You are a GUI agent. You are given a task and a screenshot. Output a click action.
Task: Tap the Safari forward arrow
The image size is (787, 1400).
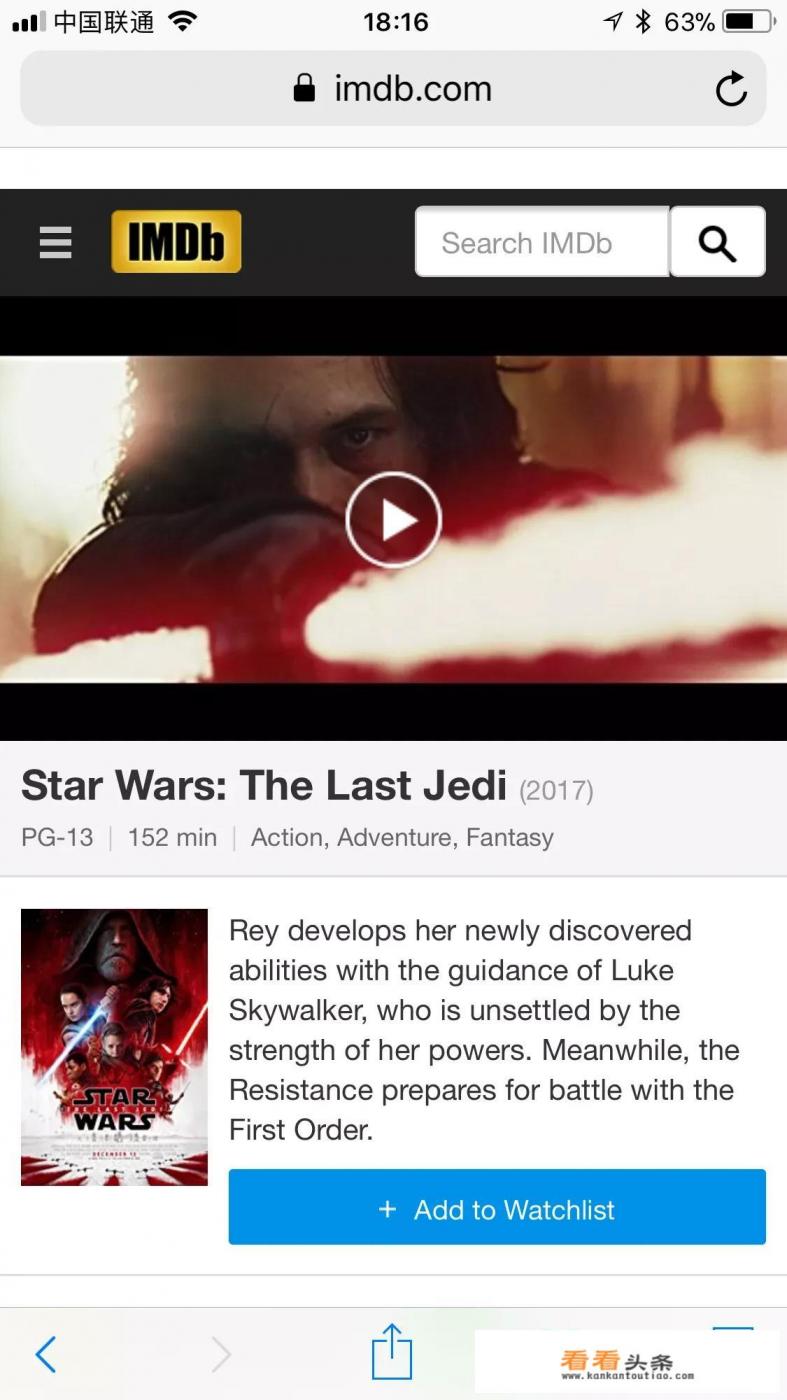pos(221,1355)
